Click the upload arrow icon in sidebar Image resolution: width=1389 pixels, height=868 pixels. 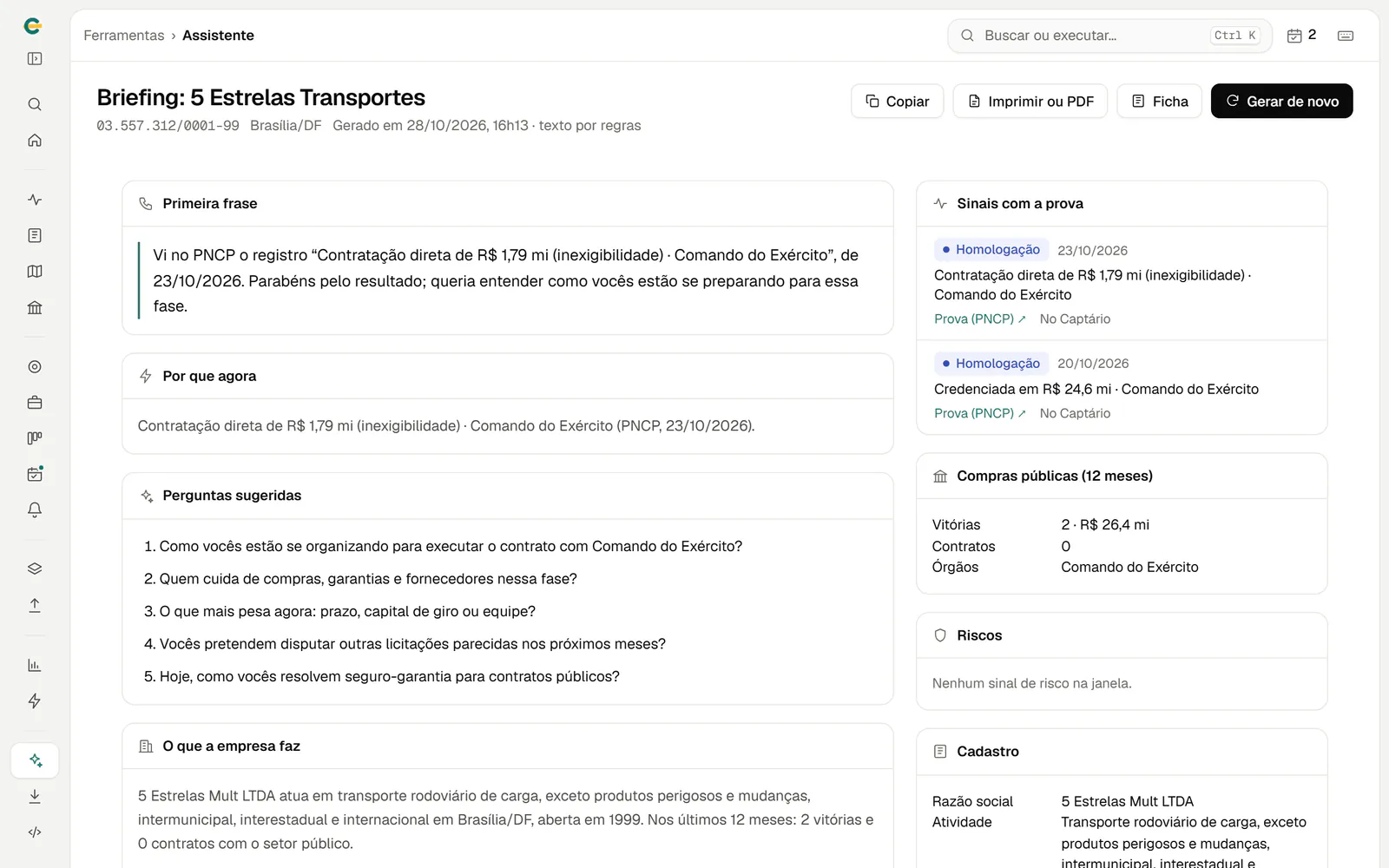coord(35,605)
